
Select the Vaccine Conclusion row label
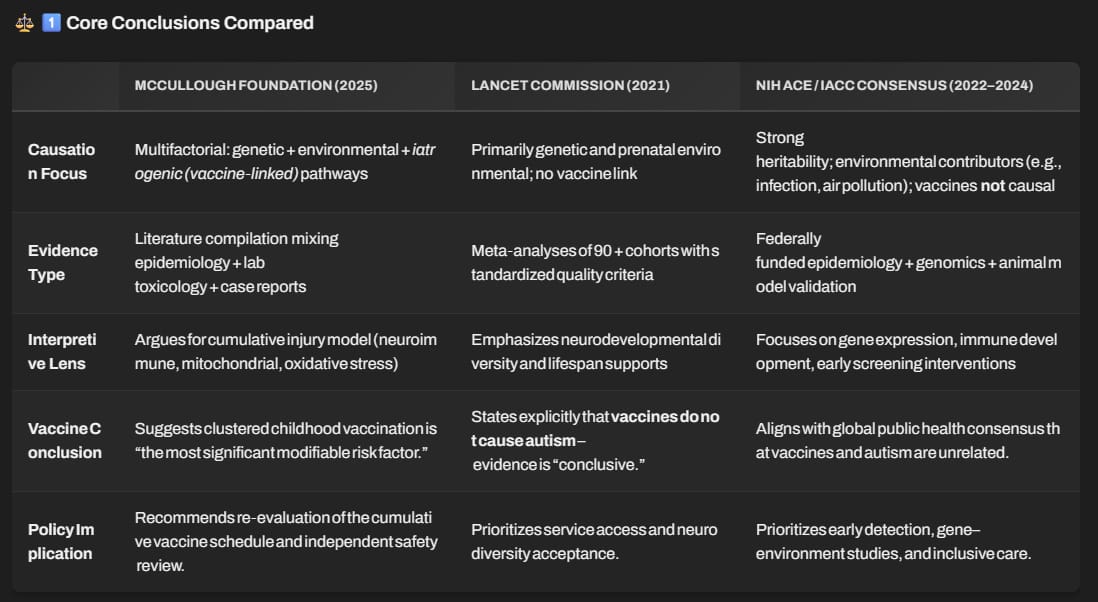64,440
